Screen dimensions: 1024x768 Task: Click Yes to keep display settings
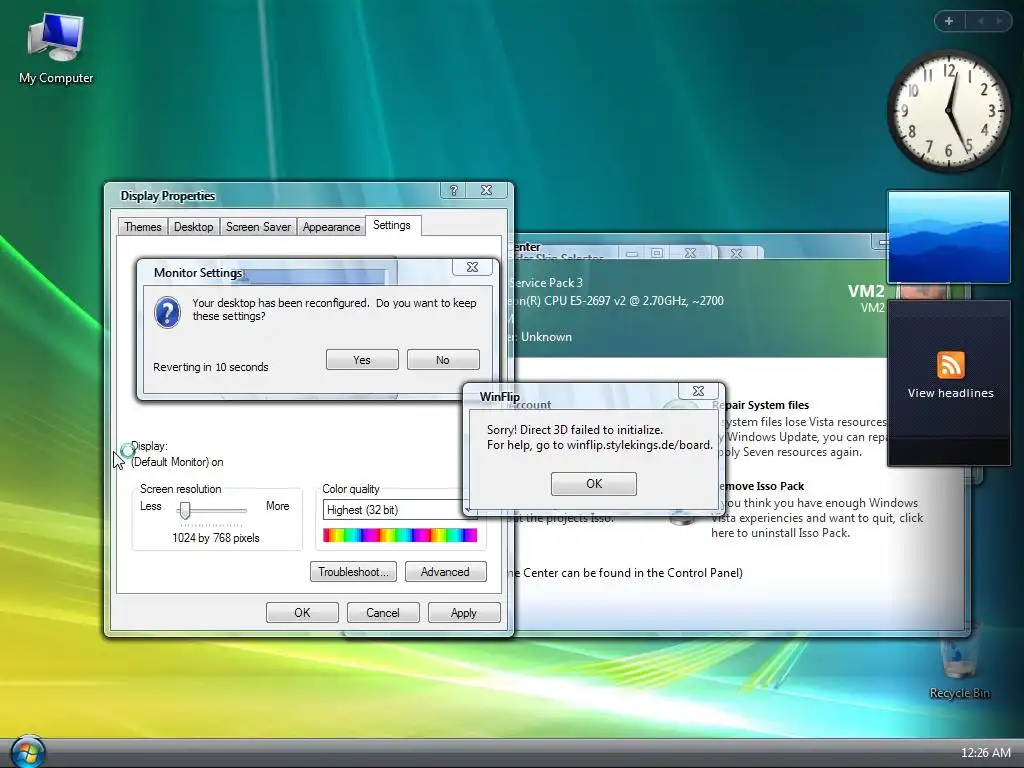362,360
